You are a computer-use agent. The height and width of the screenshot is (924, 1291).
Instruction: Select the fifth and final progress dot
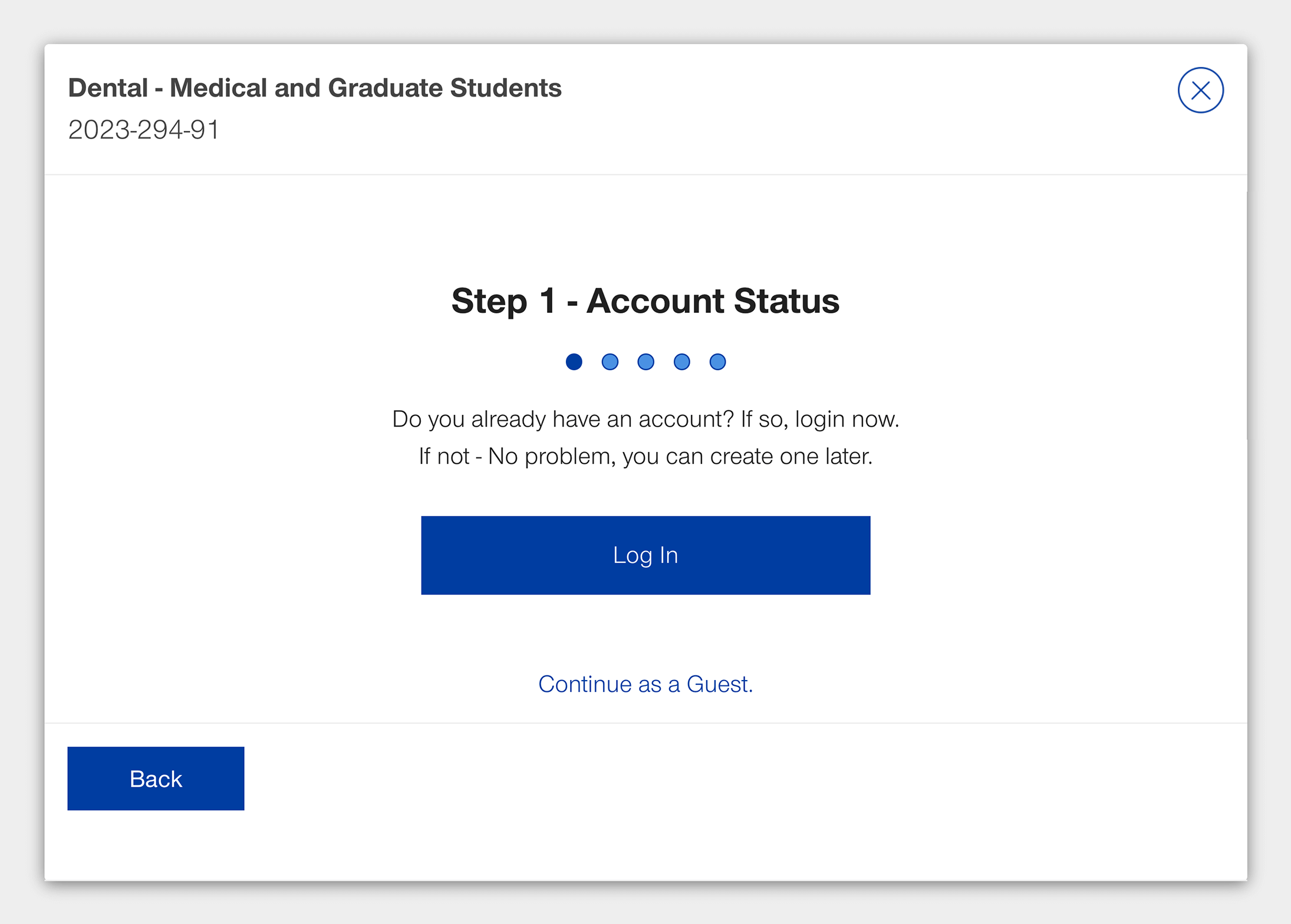[717, 362]
